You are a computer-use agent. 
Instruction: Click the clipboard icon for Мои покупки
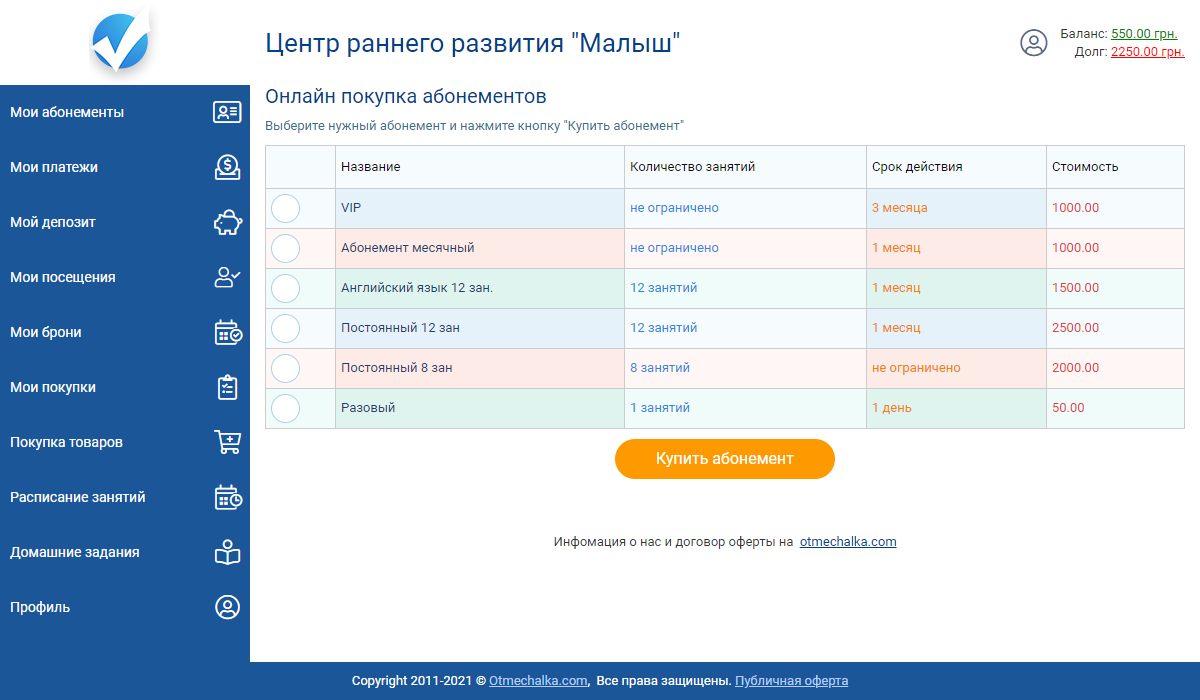coord(227,387)
